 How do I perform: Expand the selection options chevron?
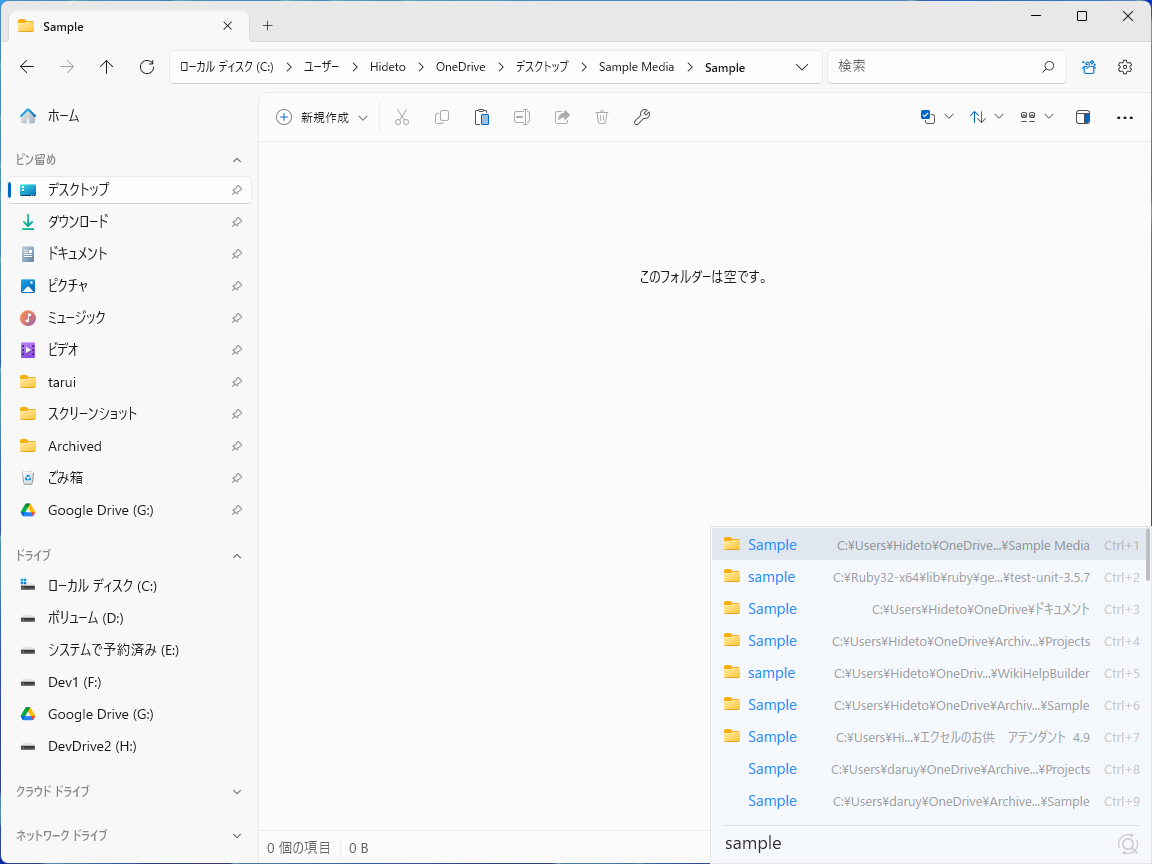[948, 117]
